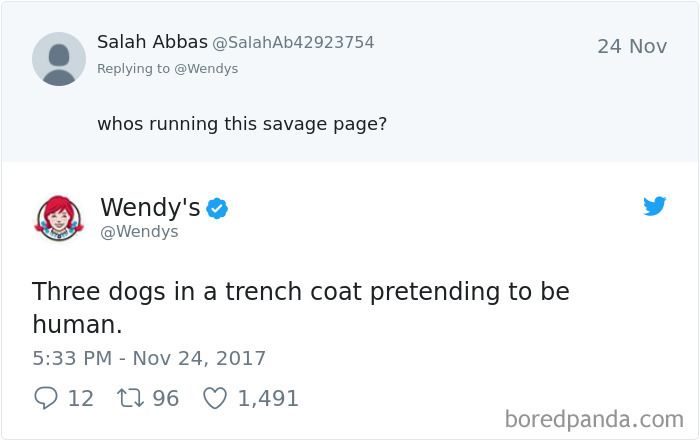This screenshot has width=700, height=441.
Task: View the 1,491 likes count
Action: click(x=268, y=398)
